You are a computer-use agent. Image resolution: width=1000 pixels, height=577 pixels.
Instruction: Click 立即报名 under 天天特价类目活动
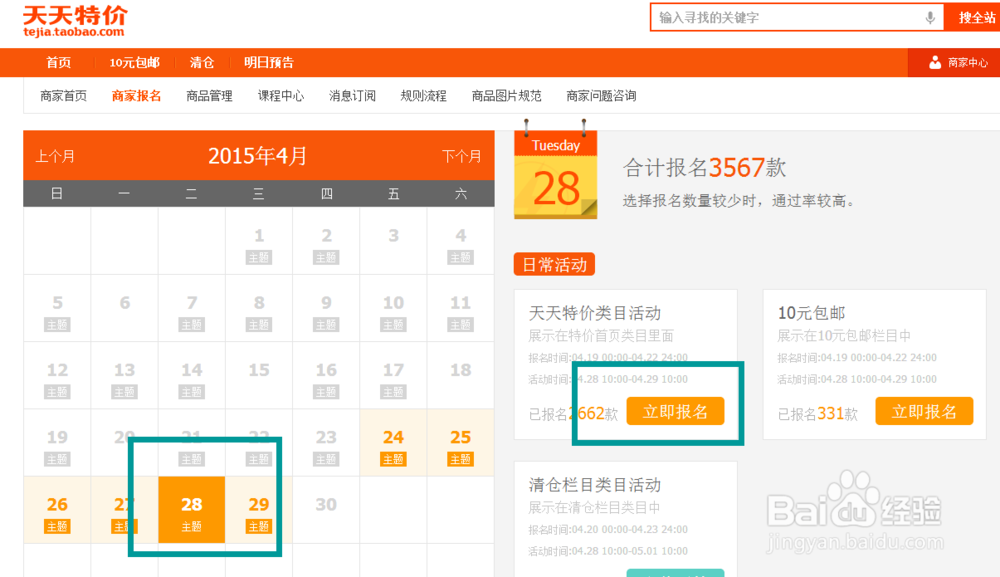[675, 411]
